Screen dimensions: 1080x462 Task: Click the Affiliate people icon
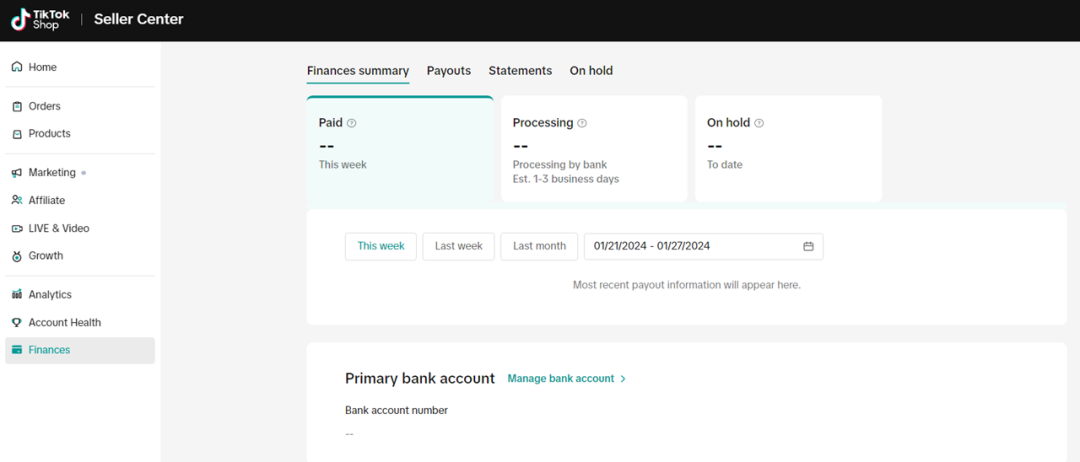pyautogui.click(x=17, y=200)
